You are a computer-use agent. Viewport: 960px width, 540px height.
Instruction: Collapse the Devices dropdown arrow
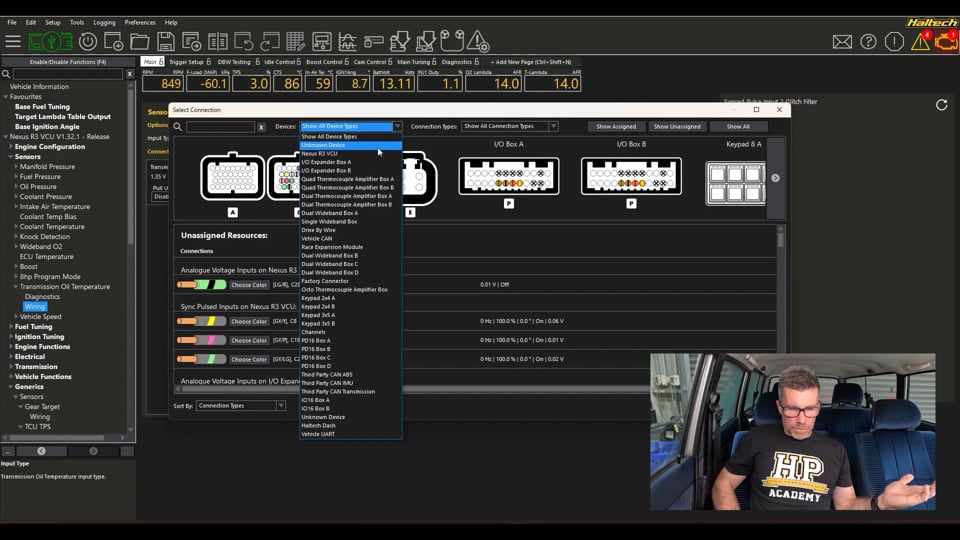tap(397, 126)
